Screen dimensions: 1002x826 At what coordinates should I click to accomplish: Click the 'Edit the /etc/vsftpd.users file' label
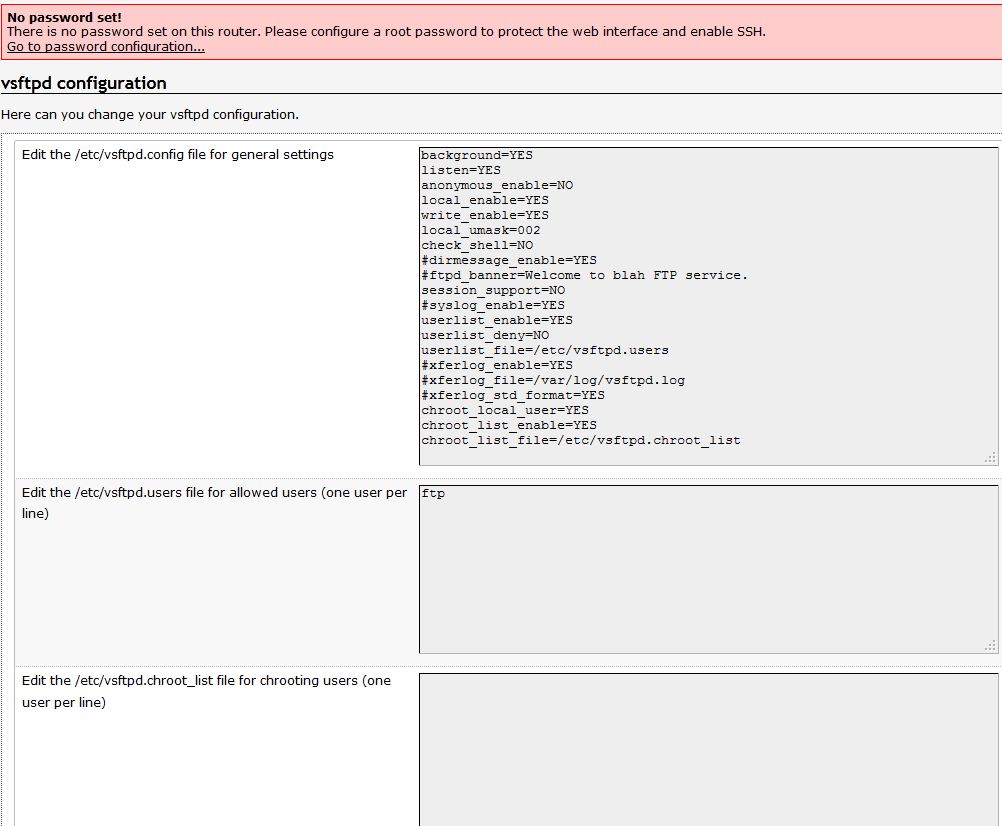coord(214,503)
